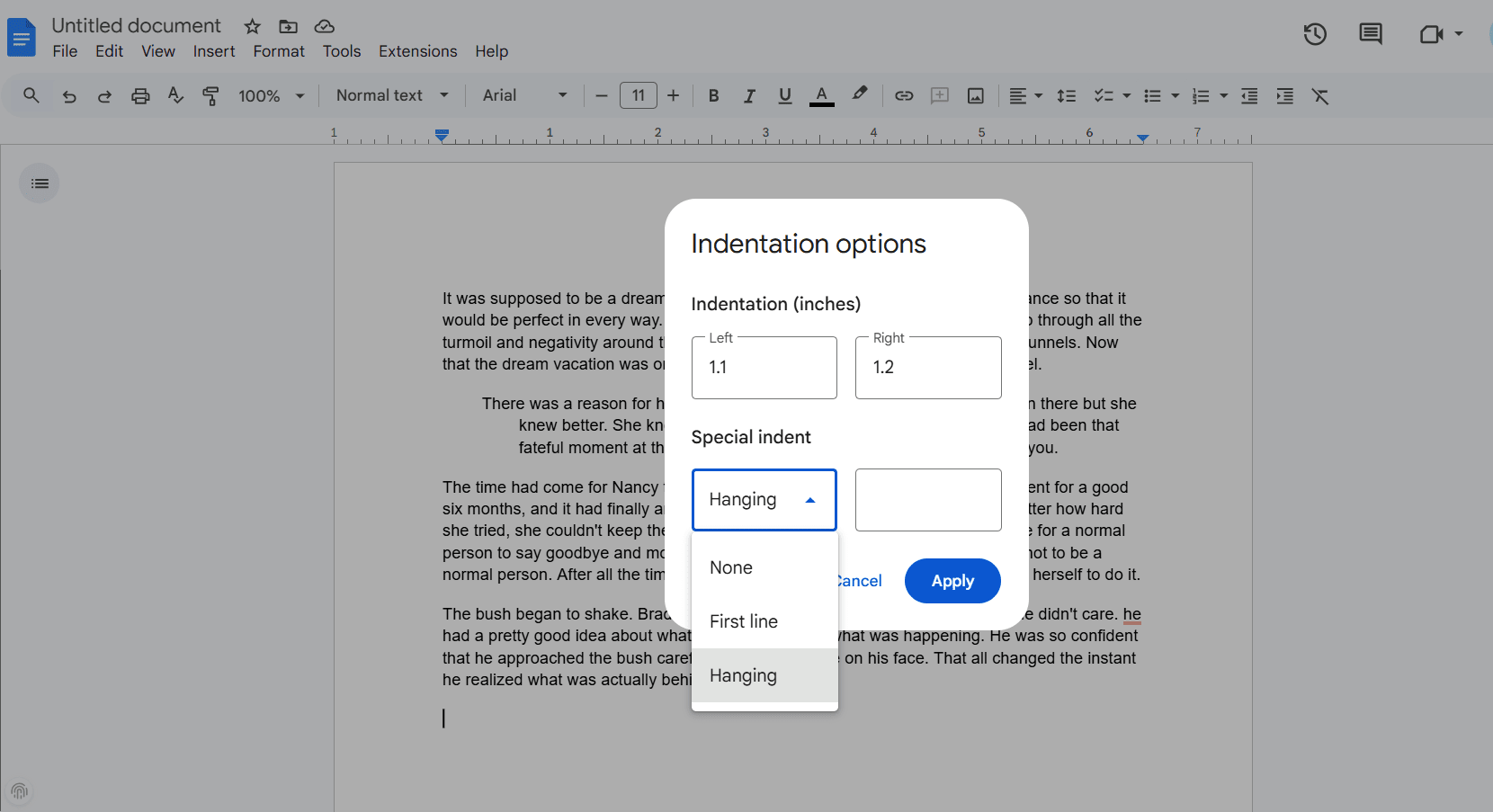The width and height of the screenshot is (1493, 812).
Task: Decrease indent from toolbar
Action: [1249, 96]
